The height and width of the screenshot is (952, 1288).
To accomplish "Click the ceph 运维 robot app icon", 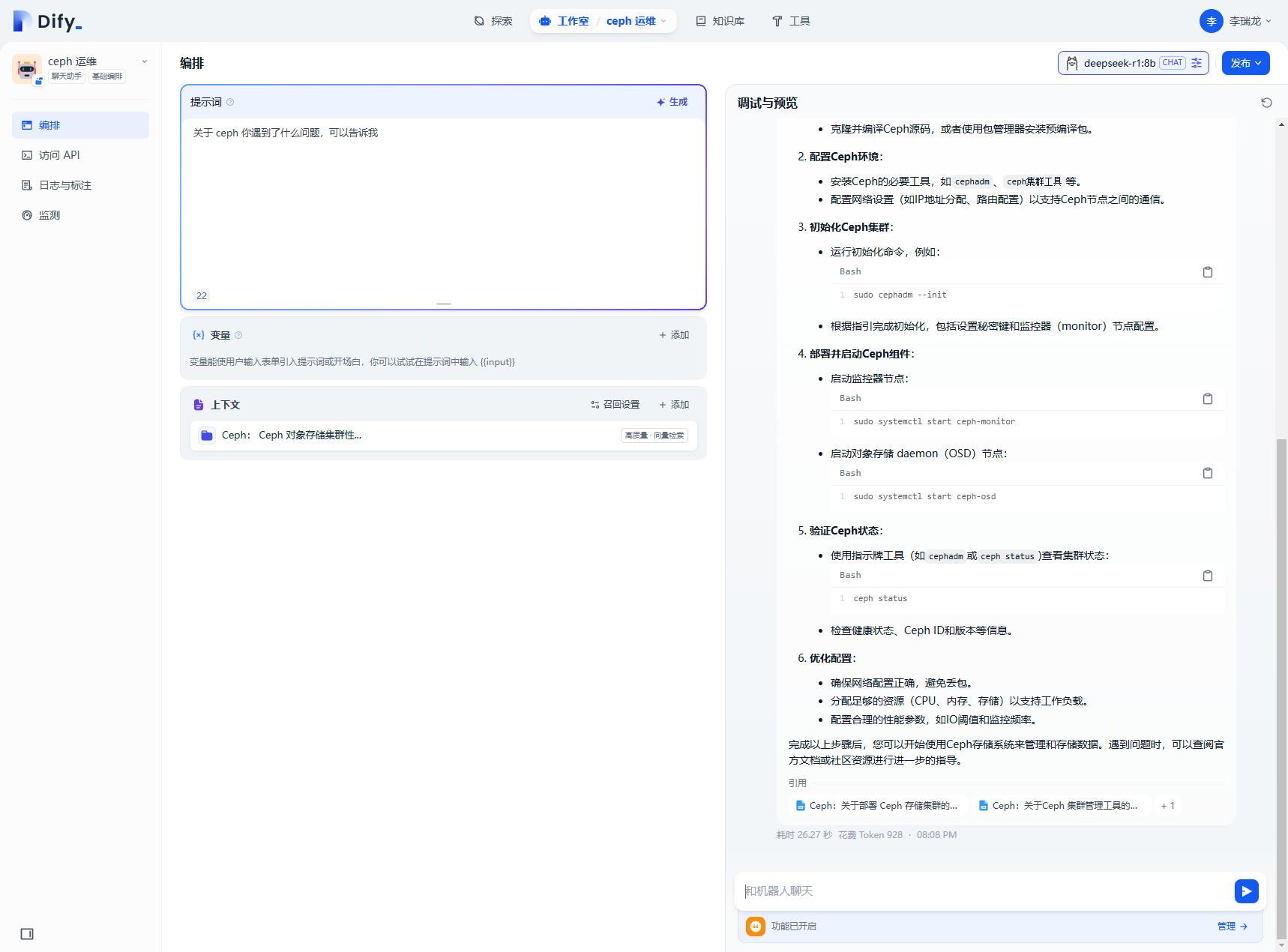I will [27, 69].
